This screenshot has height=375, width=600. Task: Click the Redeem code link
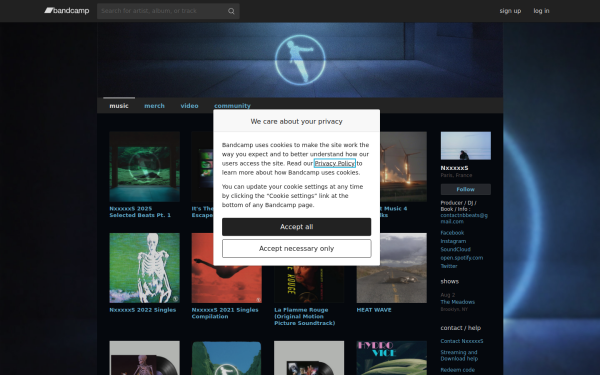point(458,370)
